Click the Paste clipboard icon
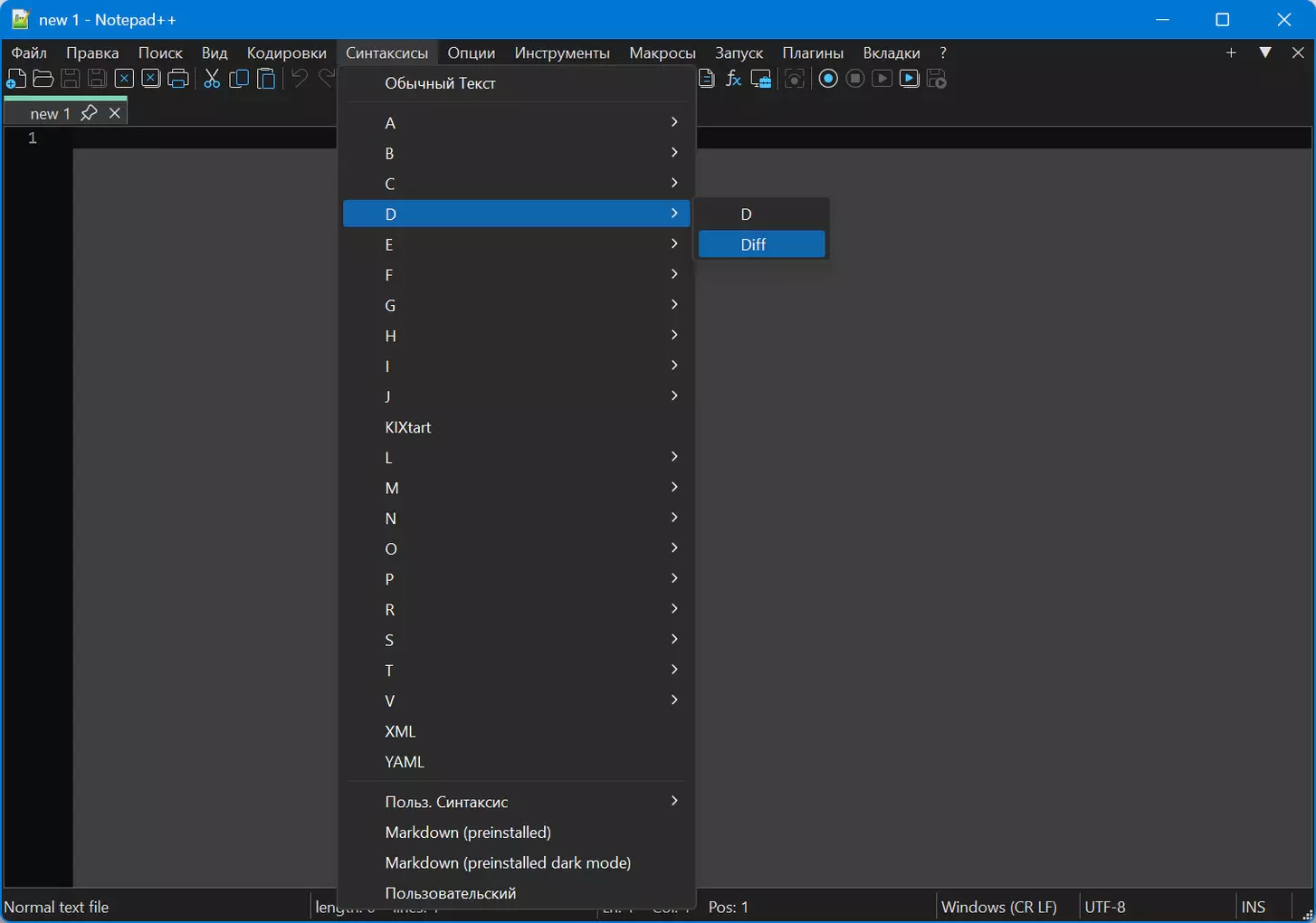Viewport: 1316px width, 923px height. (266, 79)
